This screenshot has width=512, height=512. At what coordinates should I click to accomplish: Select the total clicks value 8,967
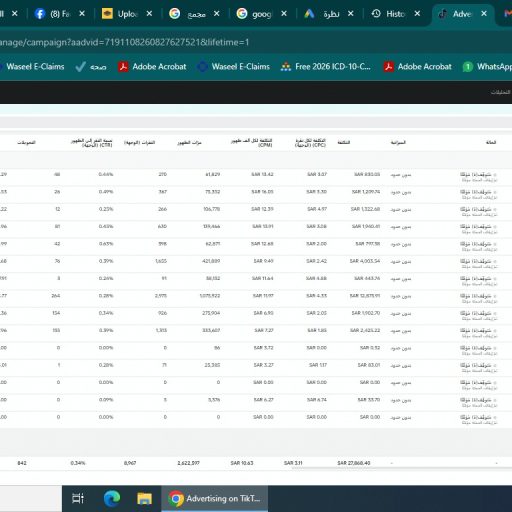click(130, 463)
